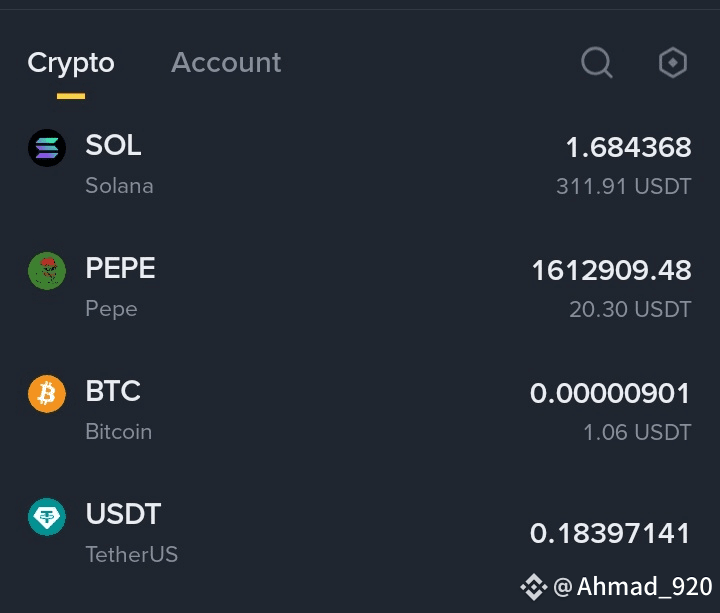Screen dimensions: 720x613
Task: Click the USDT balance 0.18397141
Action: (x=610, y=534)
